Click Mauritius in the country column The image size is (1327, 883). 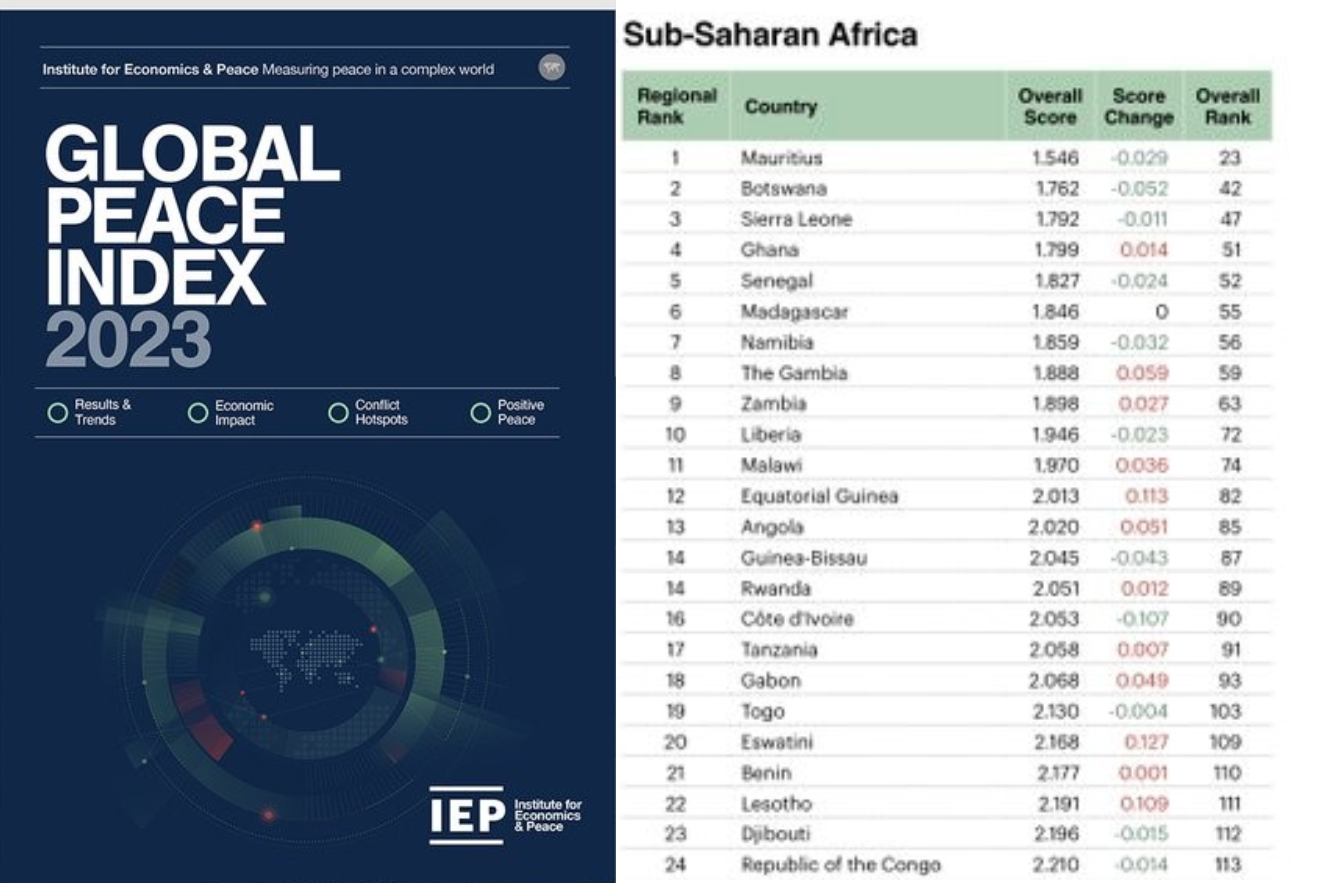(x=781, y=158)
